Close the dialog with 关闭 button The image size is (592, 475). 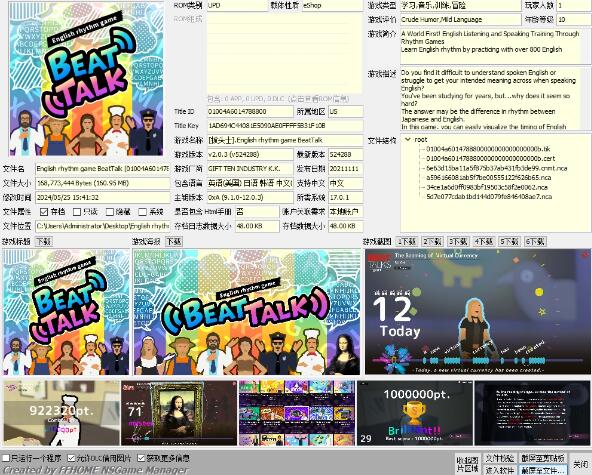pos(580,464)
